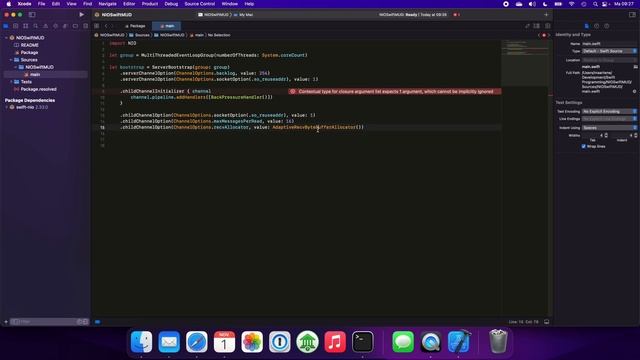
Task: Open the Source Control navigator tab
Action: 16,26
